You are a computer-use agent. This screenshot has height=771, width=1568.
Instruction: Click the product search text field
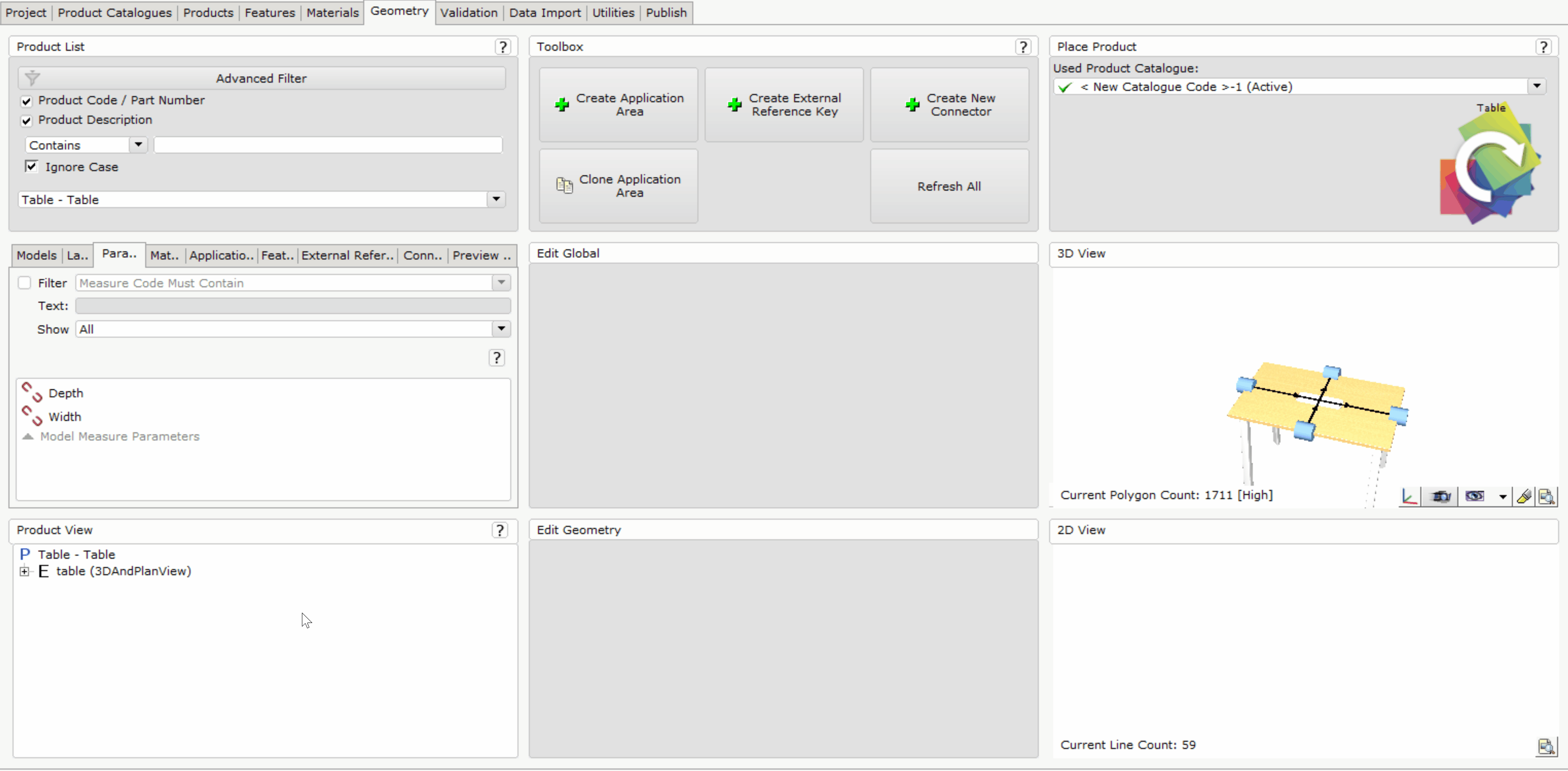click(x=328, y=145)
